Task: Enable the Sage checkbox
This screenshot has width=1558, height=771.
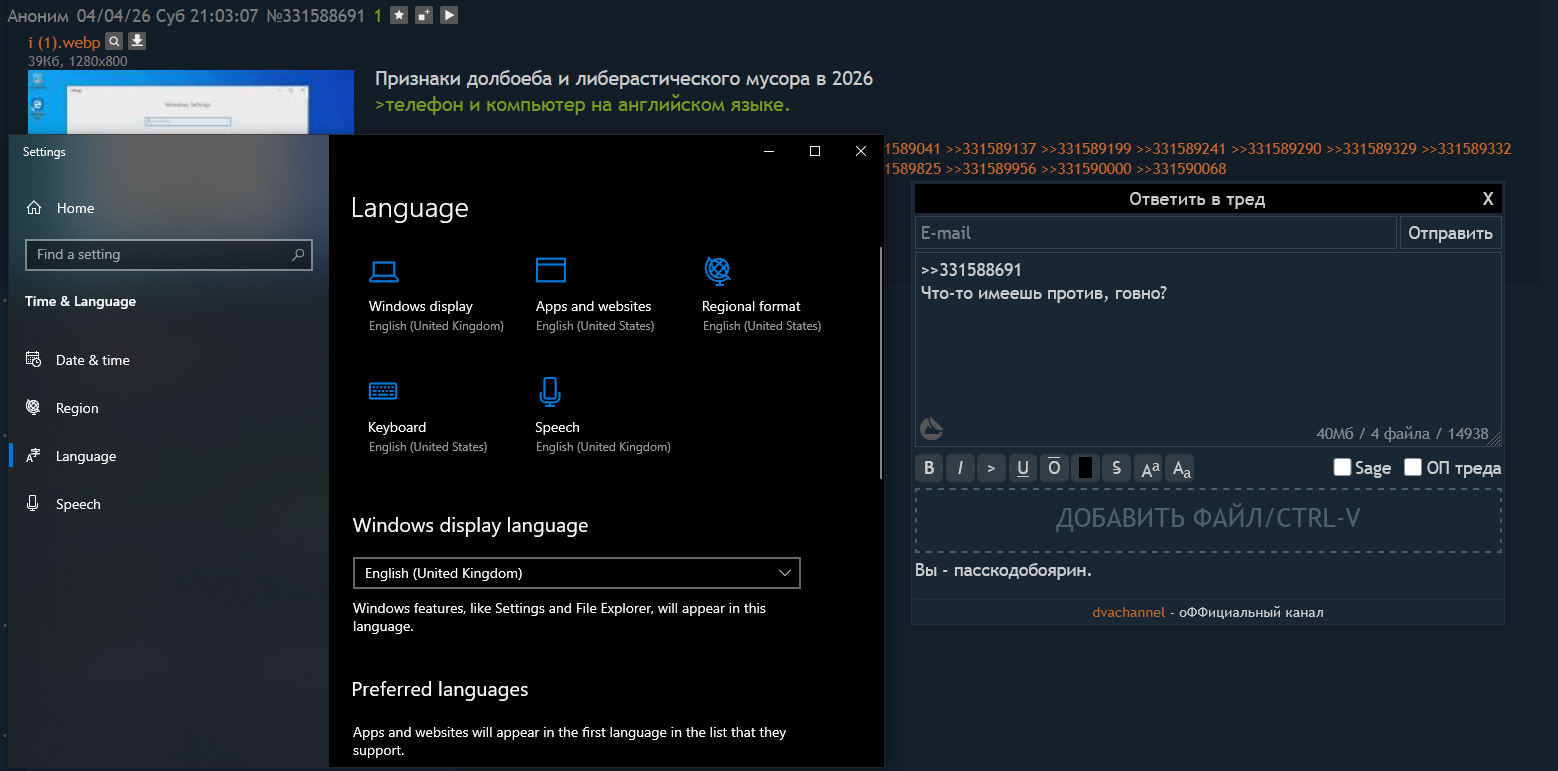Action: pos(1342,467)
